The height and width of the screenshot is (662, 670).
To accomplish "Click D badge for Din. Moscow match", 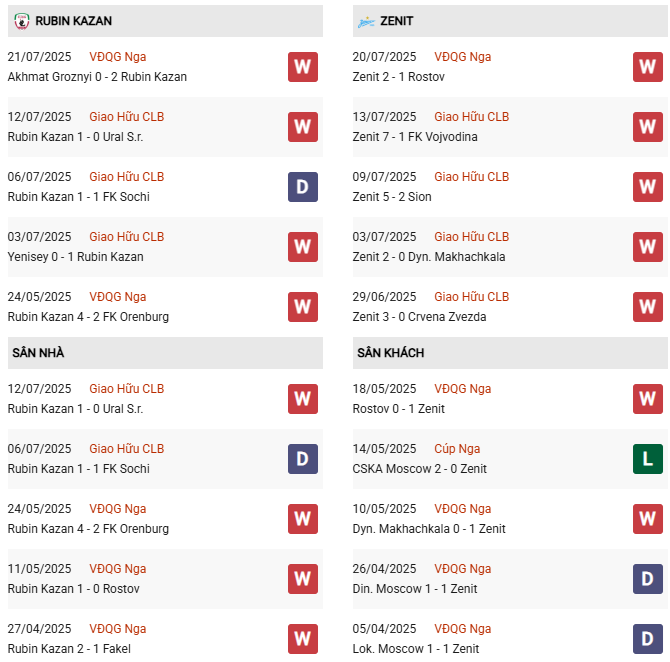I will pyautogui.click(x=648, y=579).
